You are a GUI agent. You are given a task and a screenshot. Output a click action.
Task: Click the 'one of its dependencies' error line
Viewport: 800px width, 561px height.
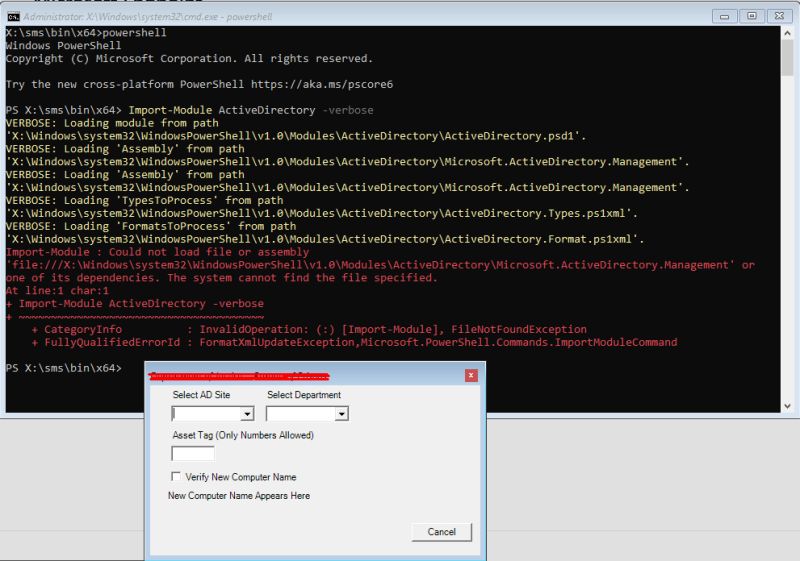pyautogui.click(x=221, y=278)
